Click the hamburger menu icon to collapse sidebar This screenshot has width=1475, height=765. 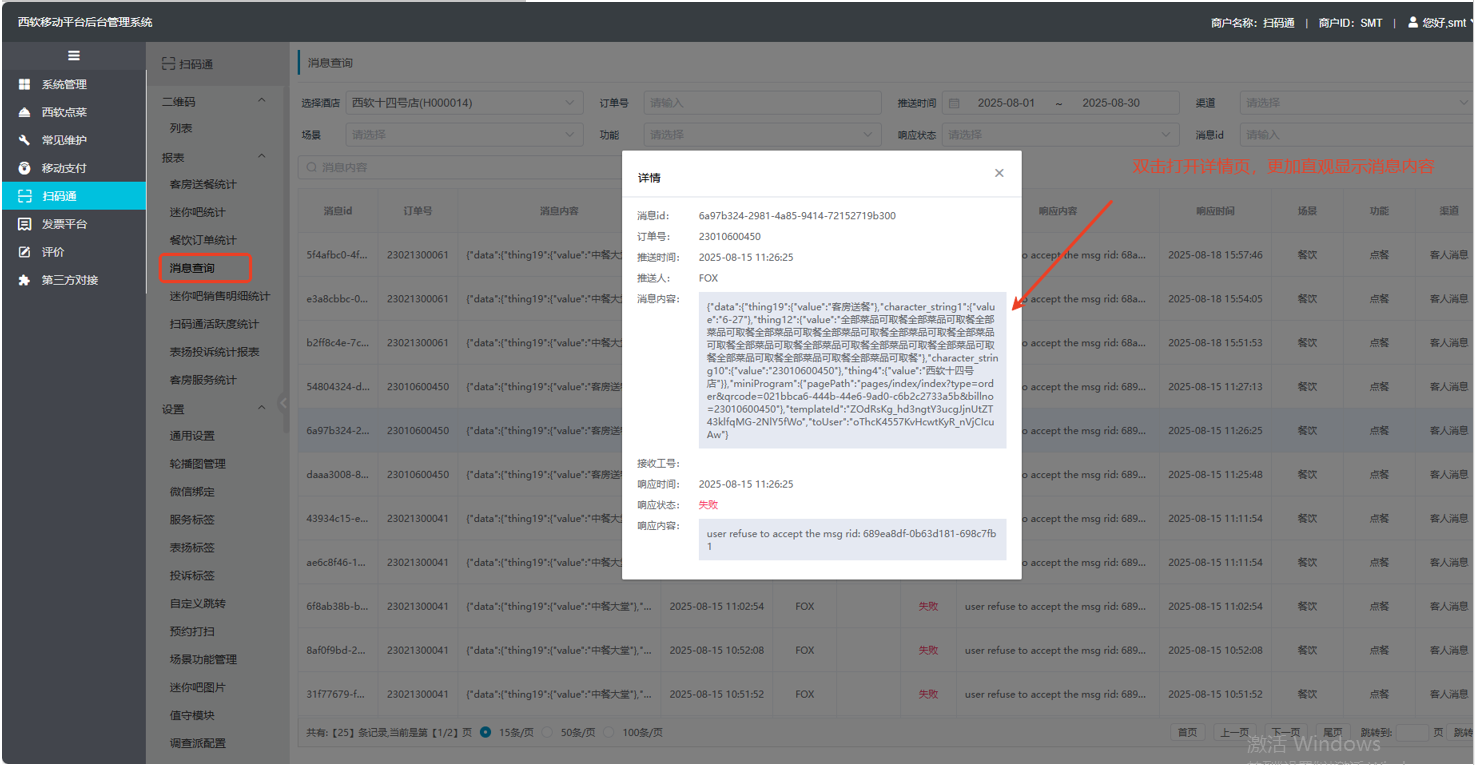coord(73,56)
